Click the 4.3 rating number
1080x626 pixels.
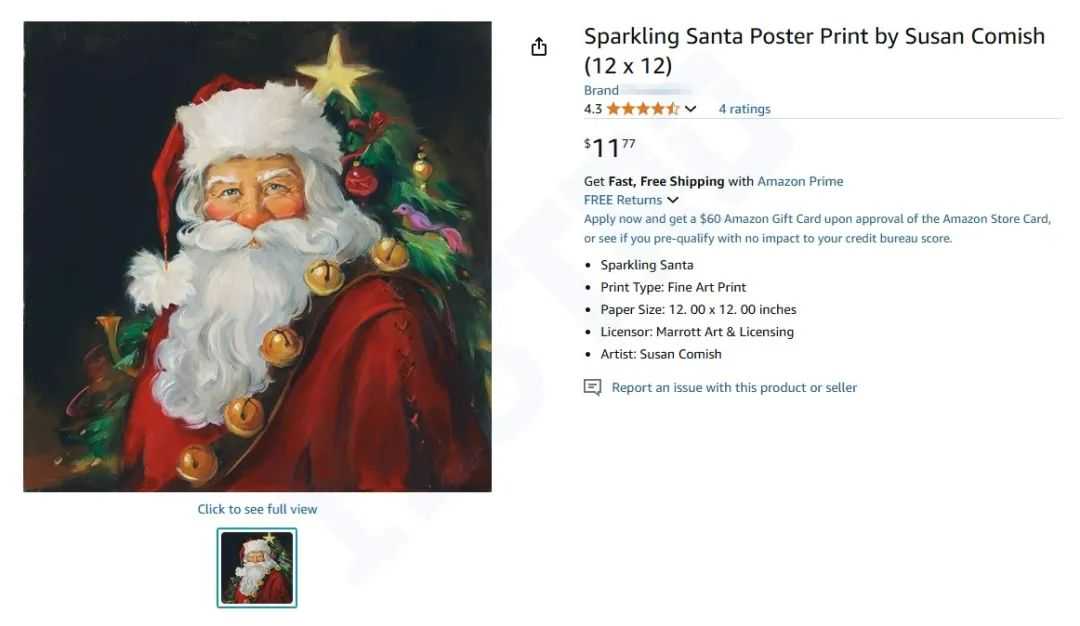[593, 109]
